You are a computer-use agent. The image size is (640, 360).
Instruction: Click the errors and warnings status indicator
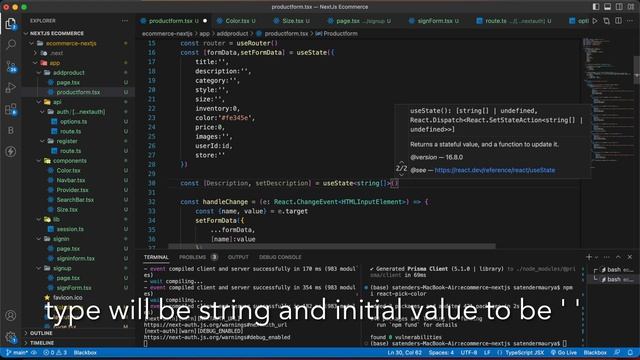point(55,353)
